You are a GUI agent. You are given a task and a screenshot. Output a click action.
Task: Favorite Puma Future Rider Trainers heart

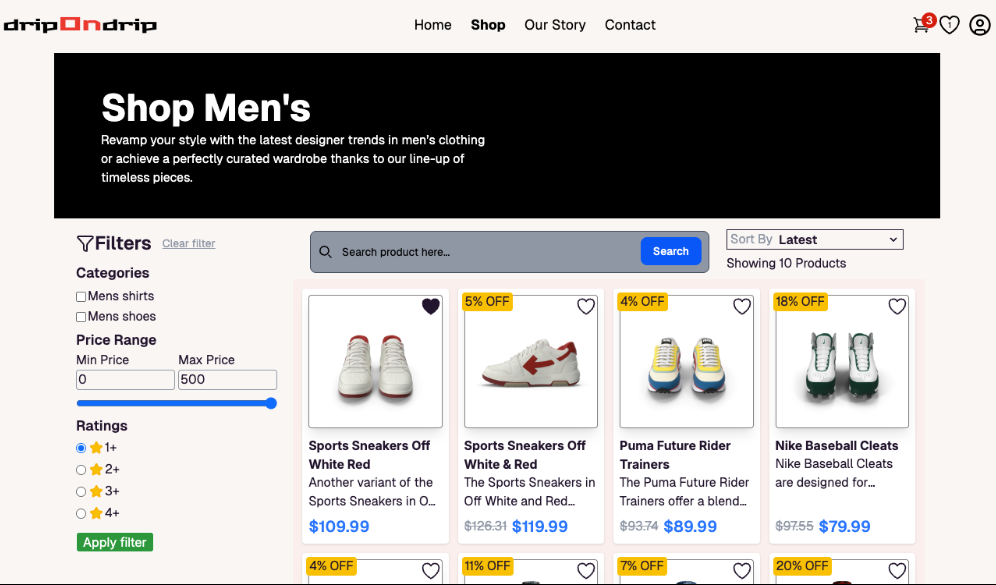(741, 306)
